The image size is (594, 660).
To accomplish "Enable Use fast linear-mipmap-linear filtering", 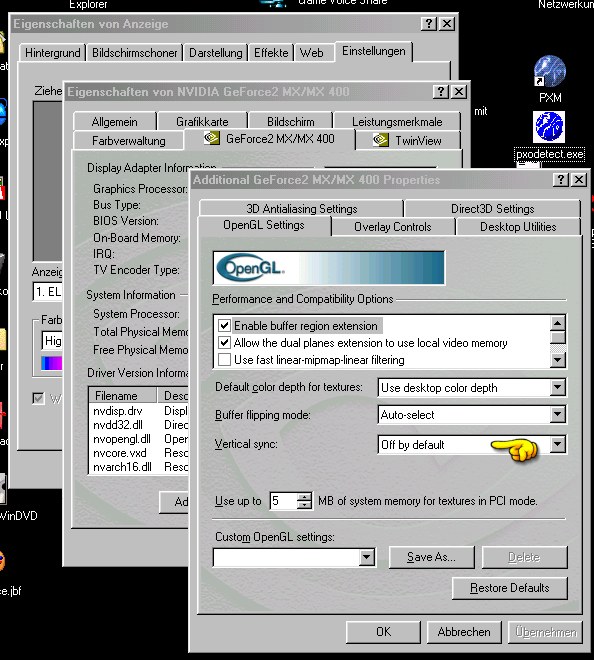I will (x=224, y=360).
